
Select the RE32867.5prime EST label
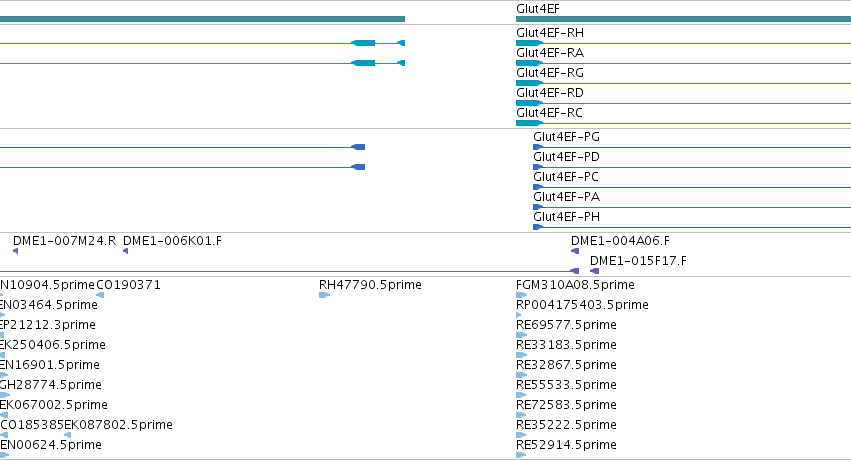(567, 365)
